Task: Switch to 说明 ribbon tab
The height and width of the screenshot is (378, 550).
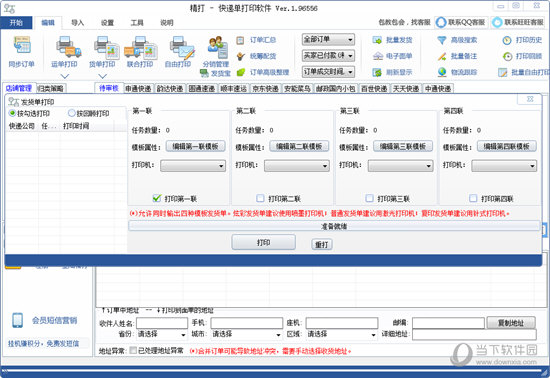Action: pos(167,23)
